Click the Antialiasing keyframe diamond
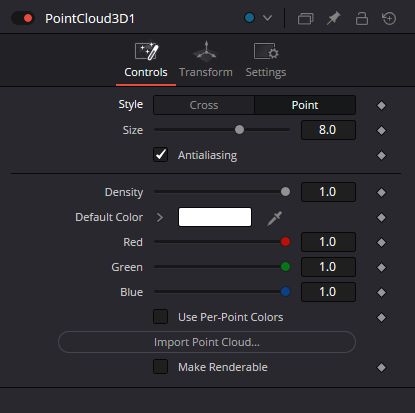 pyautogui.click(x=381, y=156)
